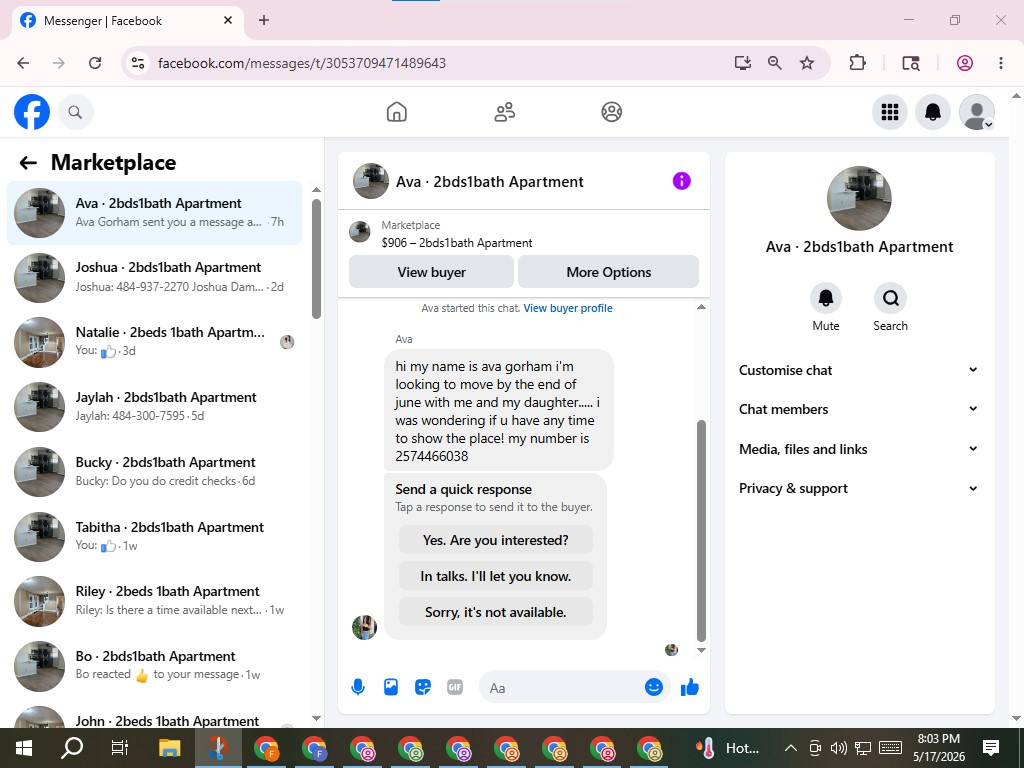Open the GIF picker icon
The width and height of the screenshot is (1024, 768).
point(455,687)
